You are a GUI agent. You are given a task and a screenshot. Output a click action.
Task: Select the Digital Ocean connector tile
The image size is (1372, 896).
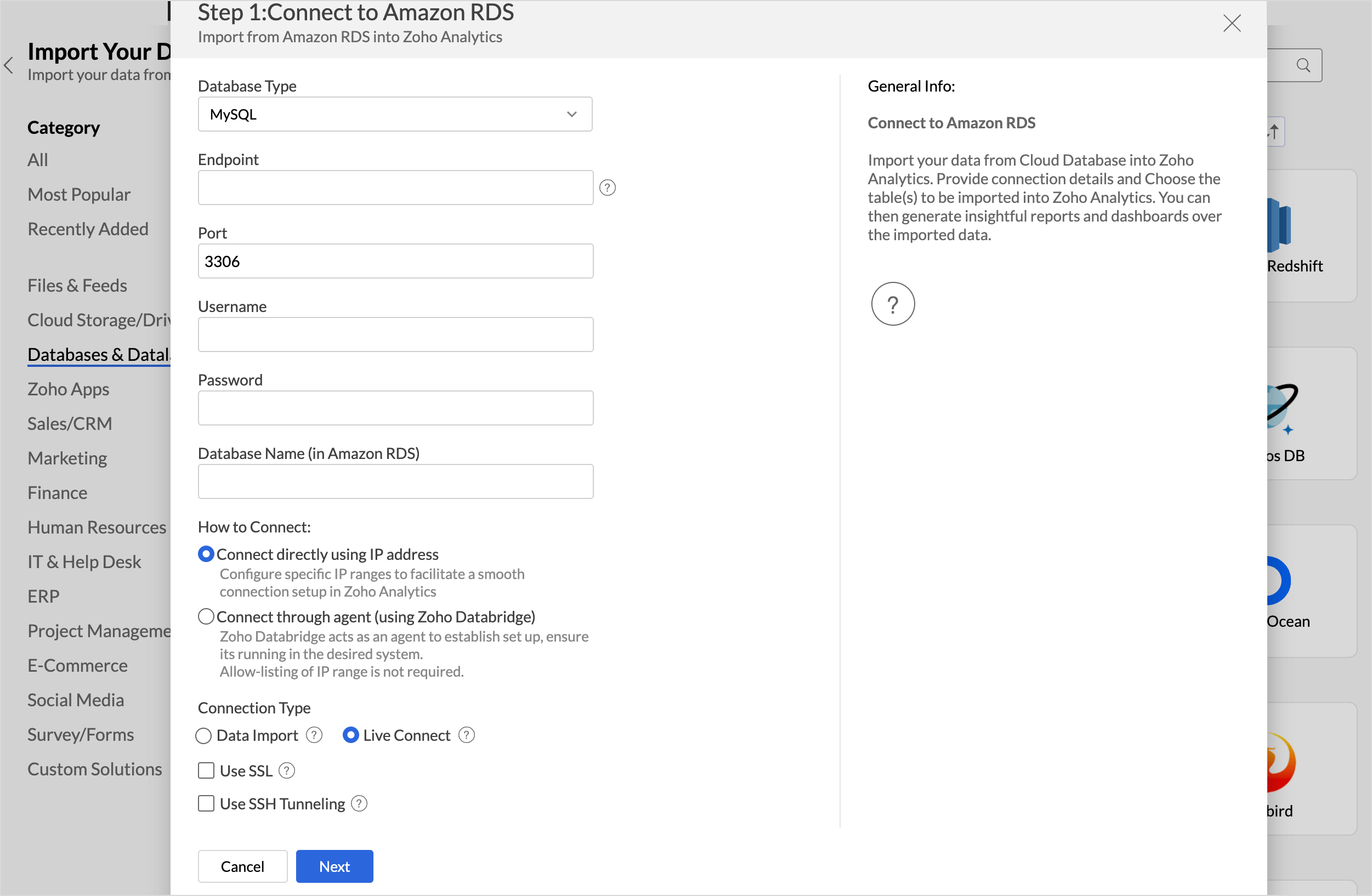click(1311, 591)
